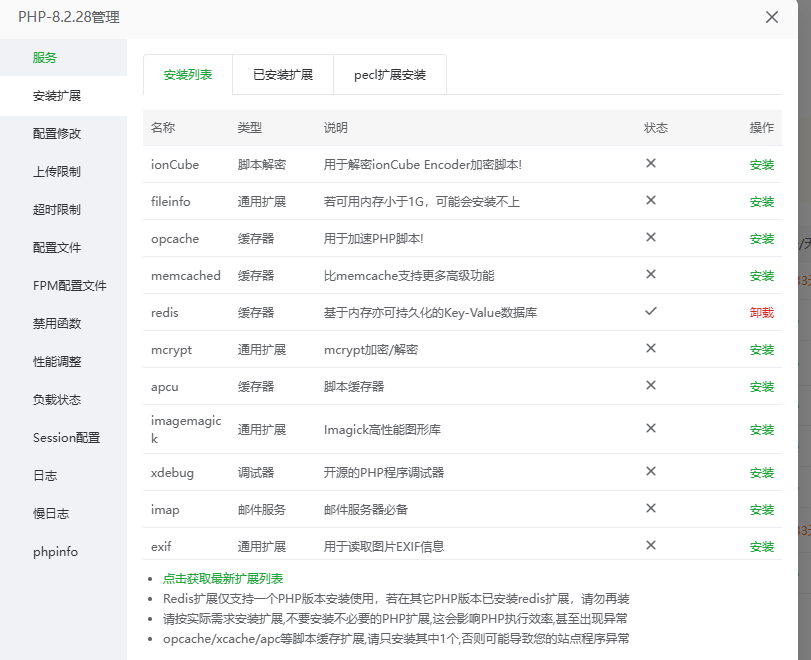
Task: Open 服务 in the sidebar
Action: (x=45, y=58)
